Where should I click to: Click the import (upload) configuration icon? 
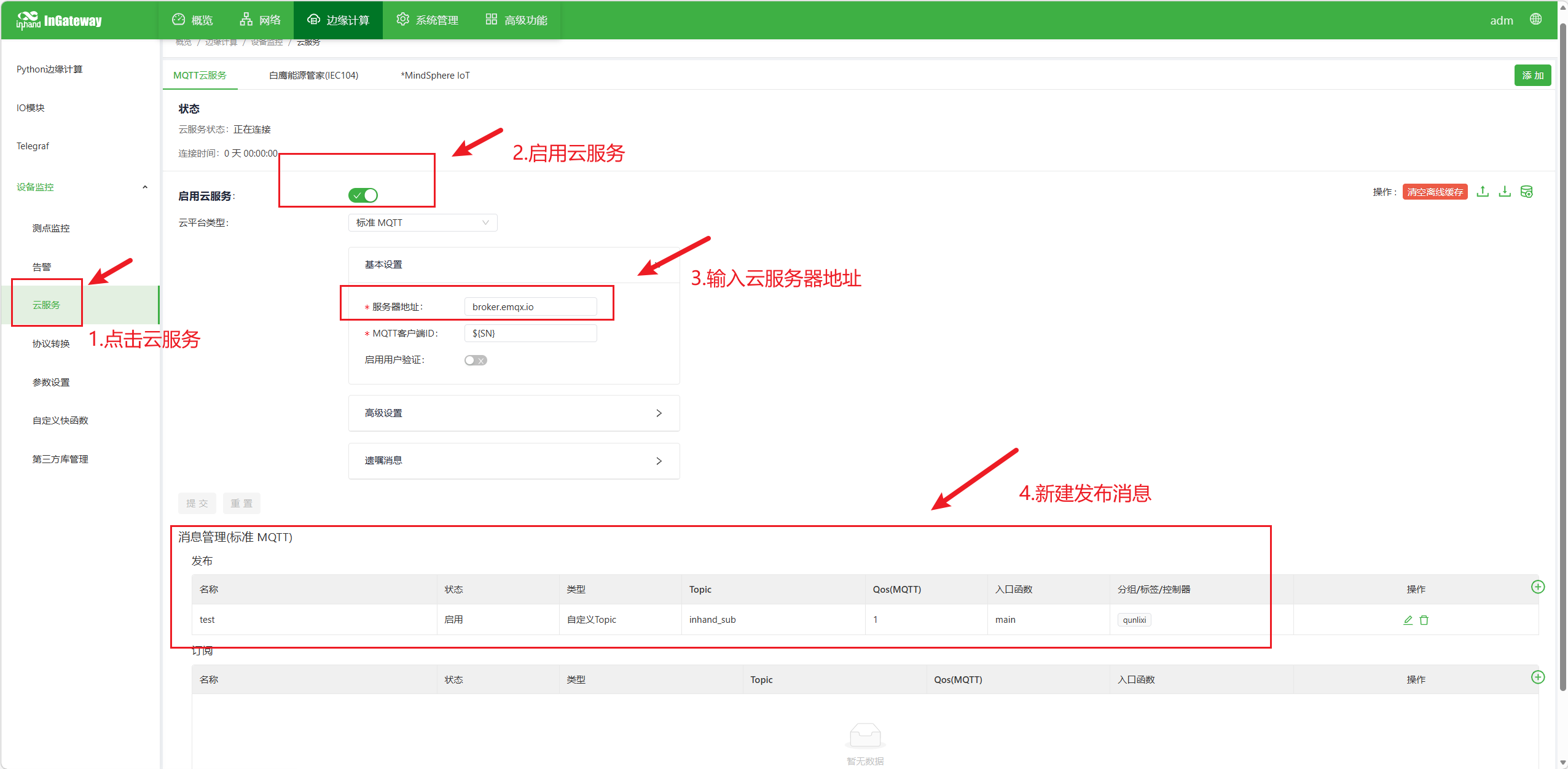[x=1483, y=192]
